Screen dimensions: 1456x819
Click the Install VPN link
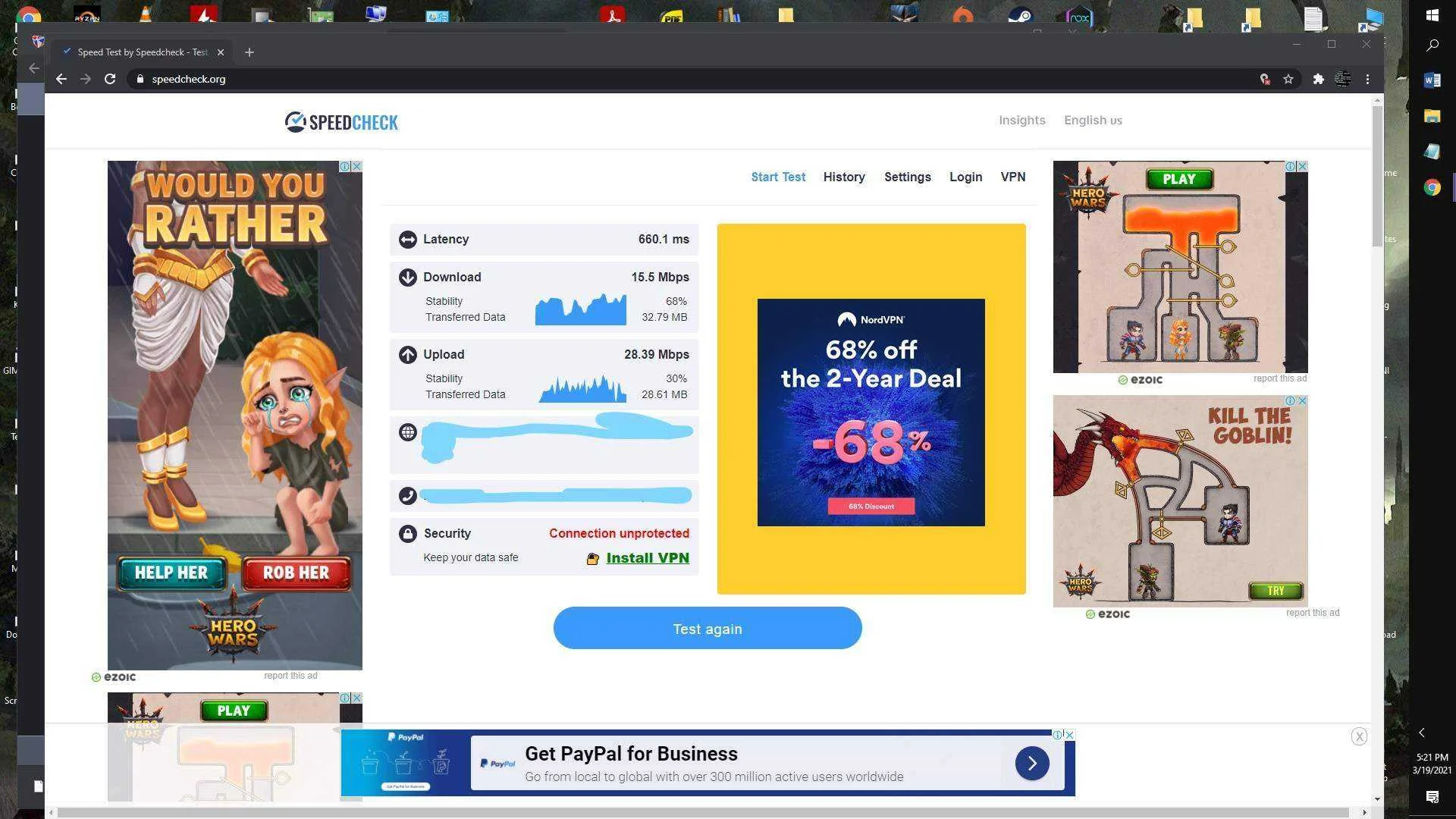pyautogui.click(x=648, y=558)
